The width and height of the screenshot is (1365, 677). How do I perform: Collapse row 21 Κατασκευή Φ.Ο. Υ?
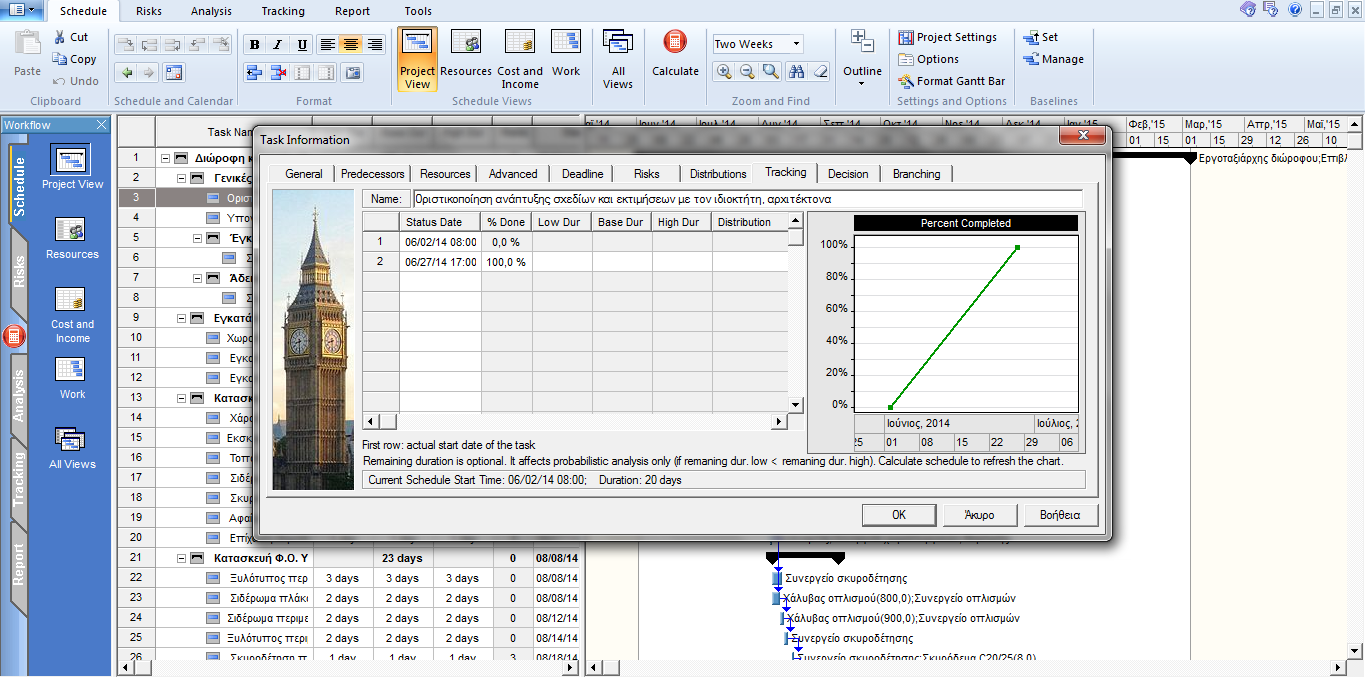tap(181, 558)
